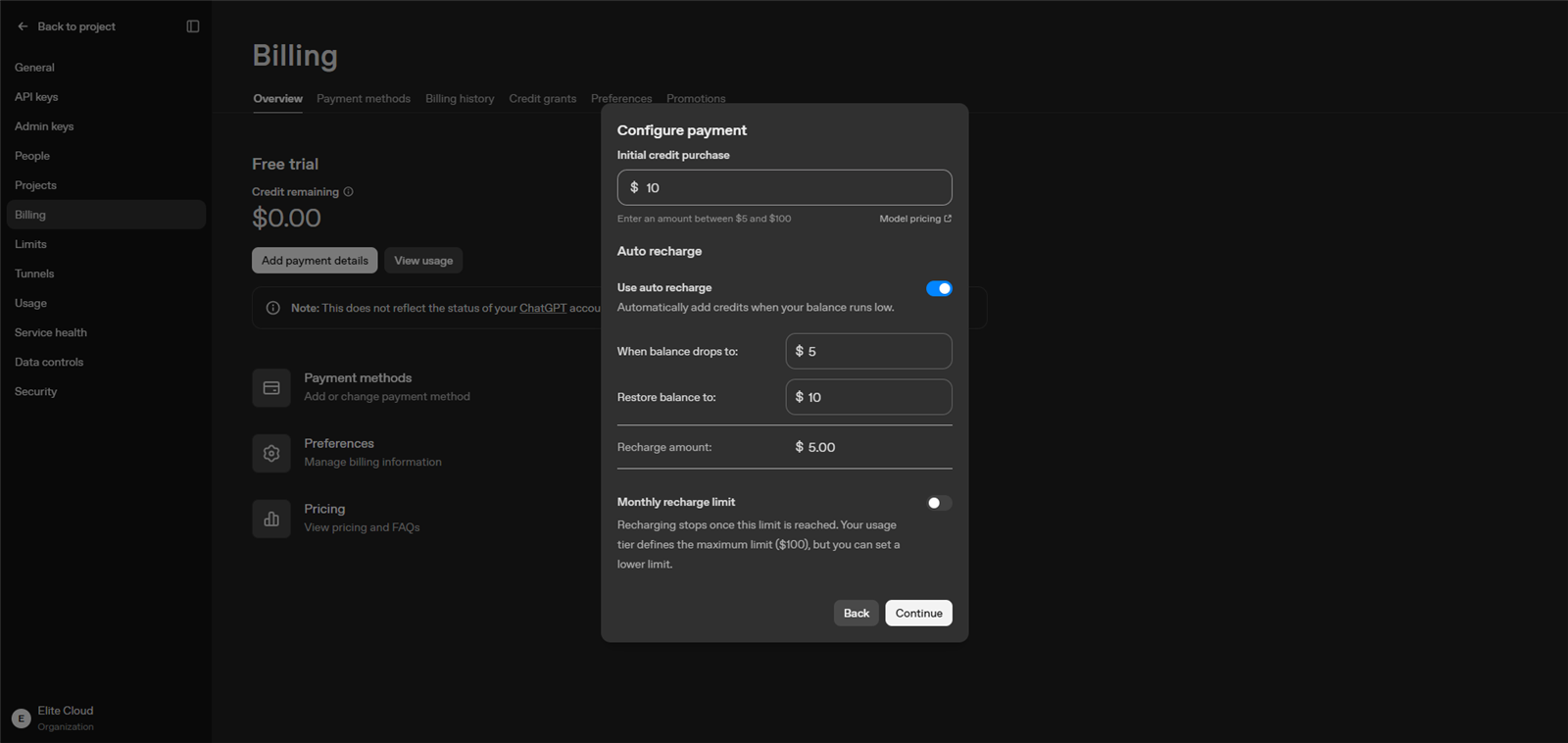Image resolution: width=1568 pixels, height=743 pixels.
Task: Click the gear icon for Preferences
Action: point(271,454)
